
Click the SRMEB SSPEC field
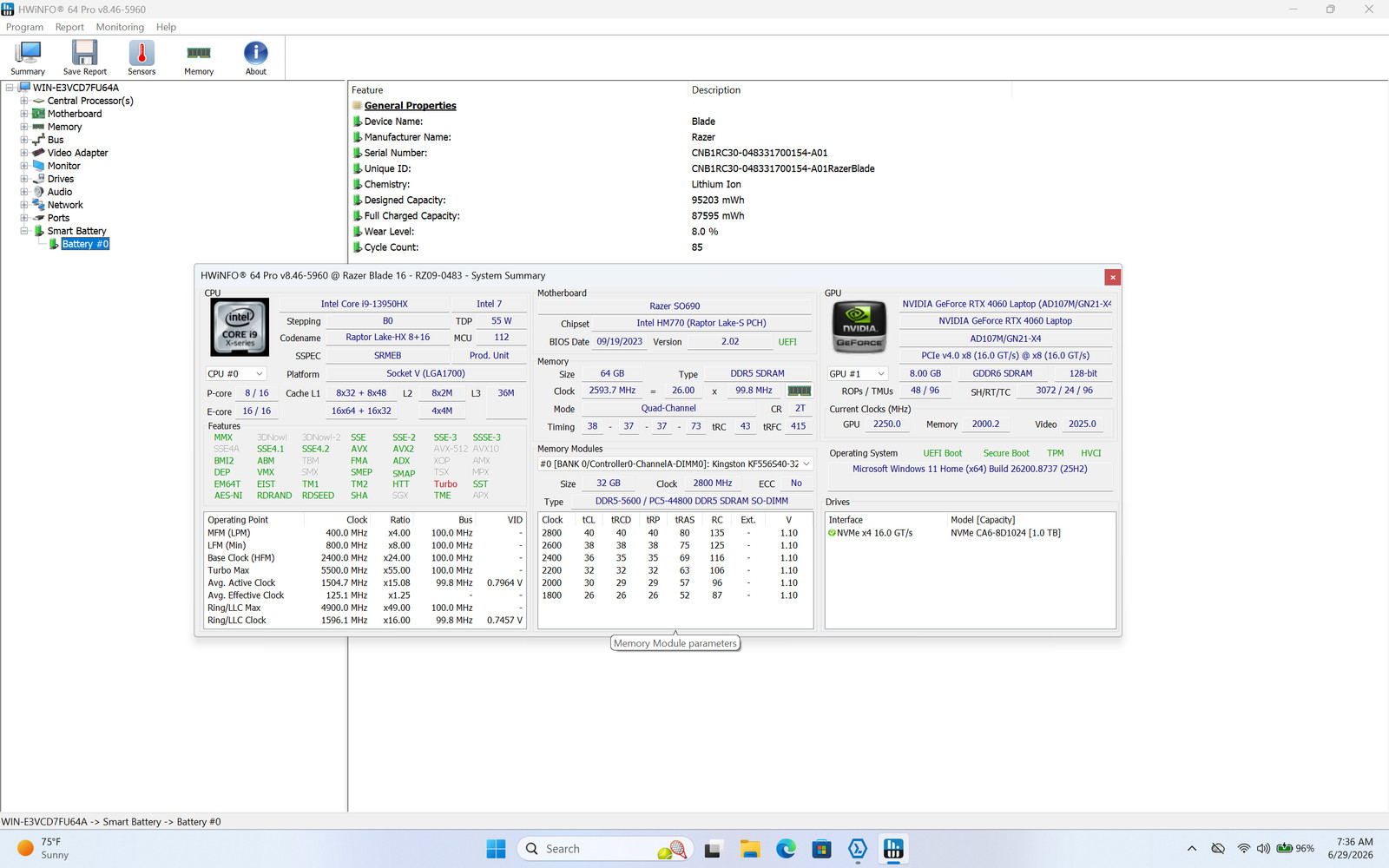tap(387, 356)
